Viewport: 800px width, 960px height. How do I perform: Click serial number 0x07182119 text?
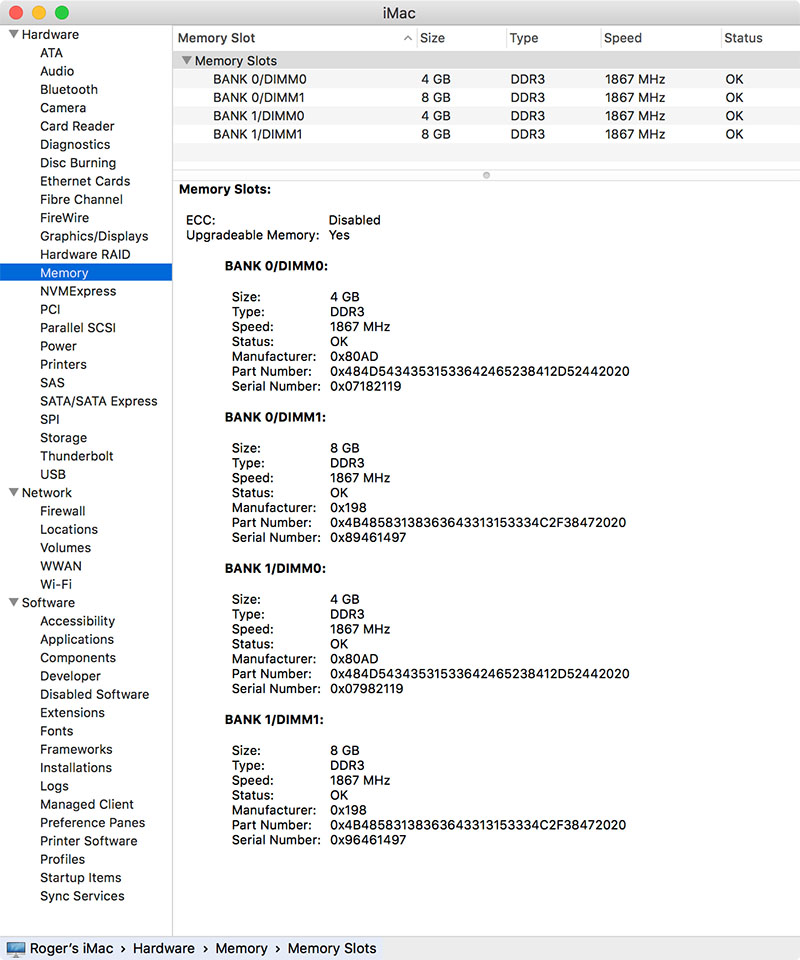[365, 386]
